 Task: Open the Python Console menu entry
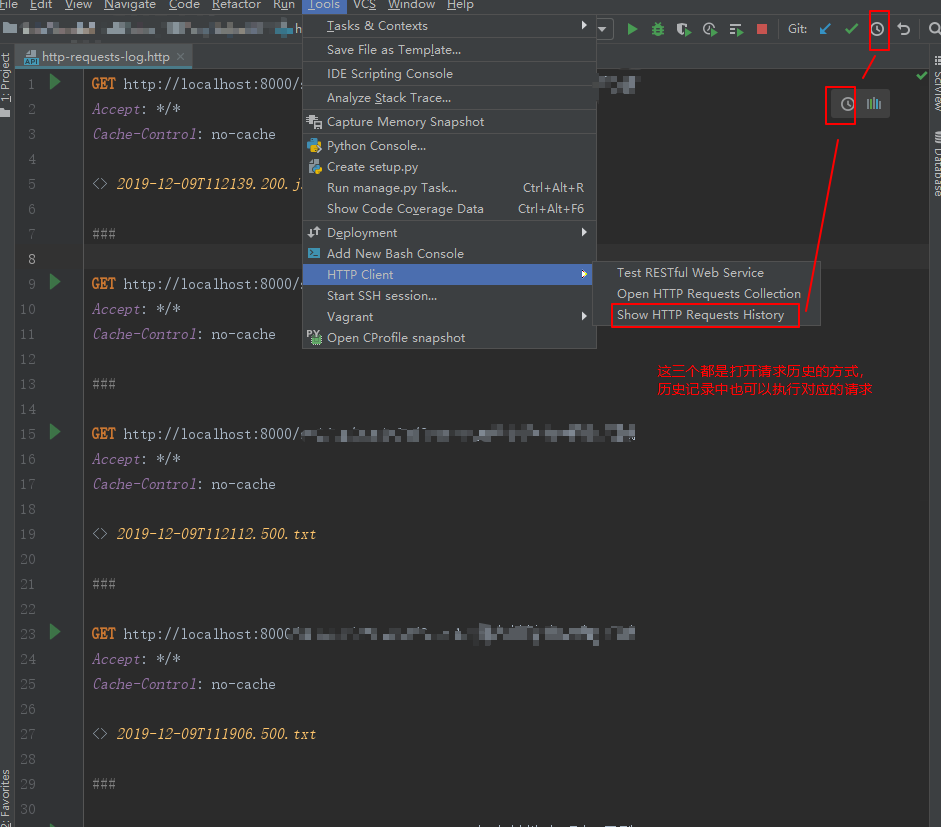pos(376,146)
